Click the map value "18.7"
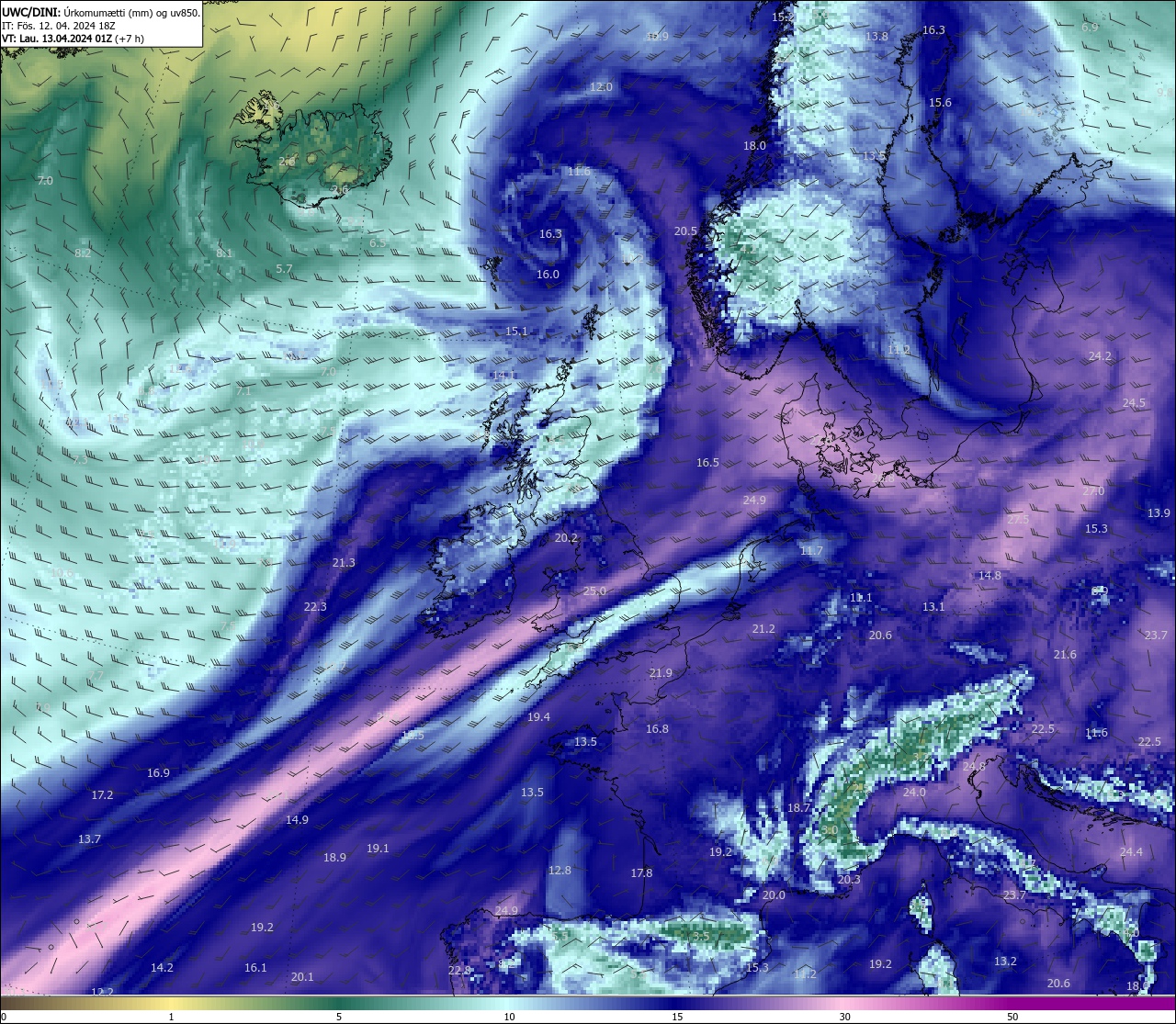 [x=798, y=808]
